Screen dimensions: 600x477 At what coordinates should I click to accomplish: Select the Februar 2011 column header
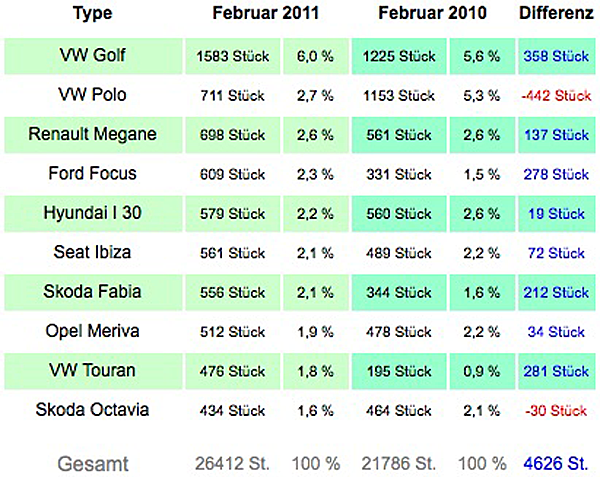coord(266,13)
